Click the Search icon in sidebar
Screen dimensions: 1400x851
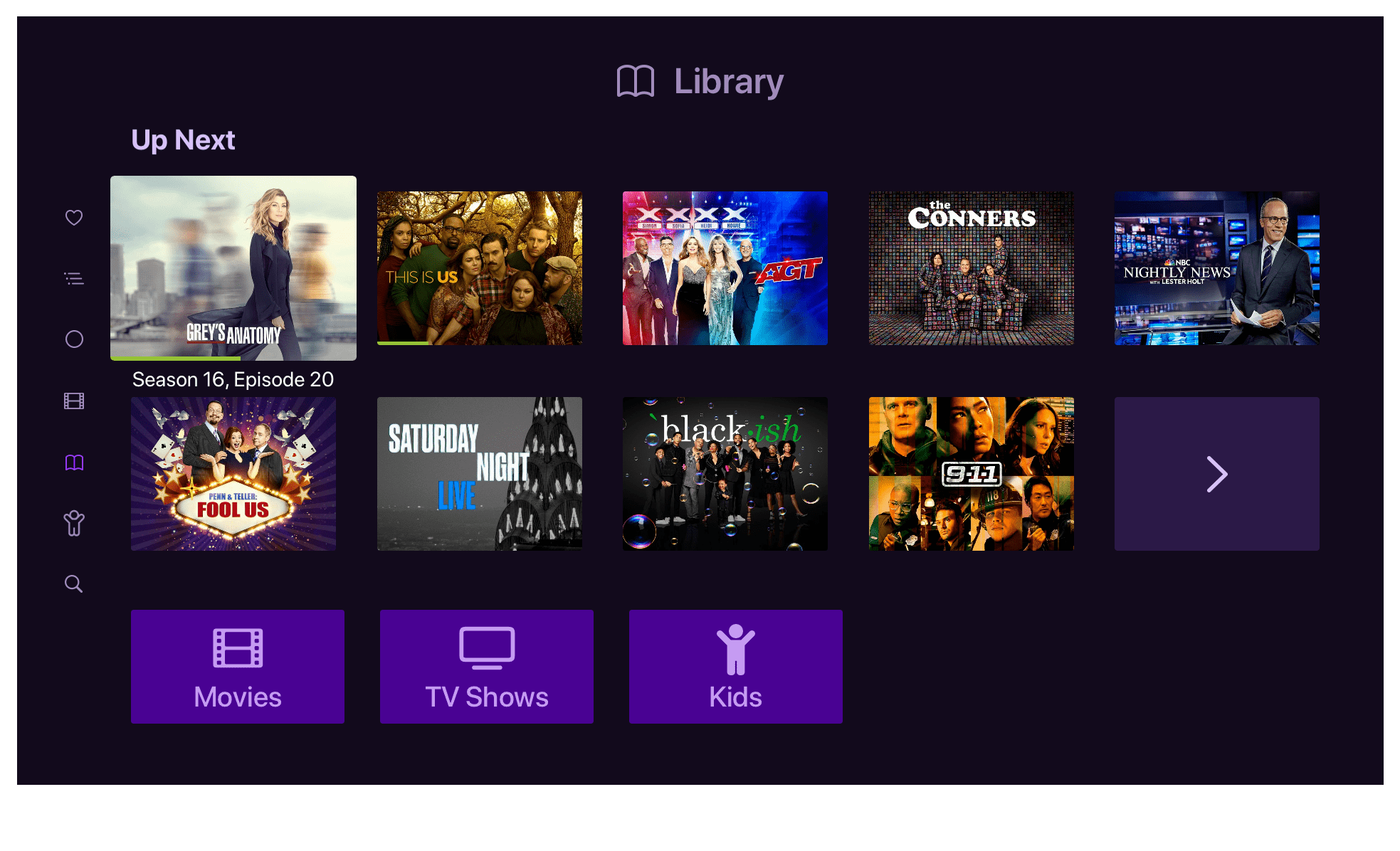pyautogui.click(x=75, y=584)
